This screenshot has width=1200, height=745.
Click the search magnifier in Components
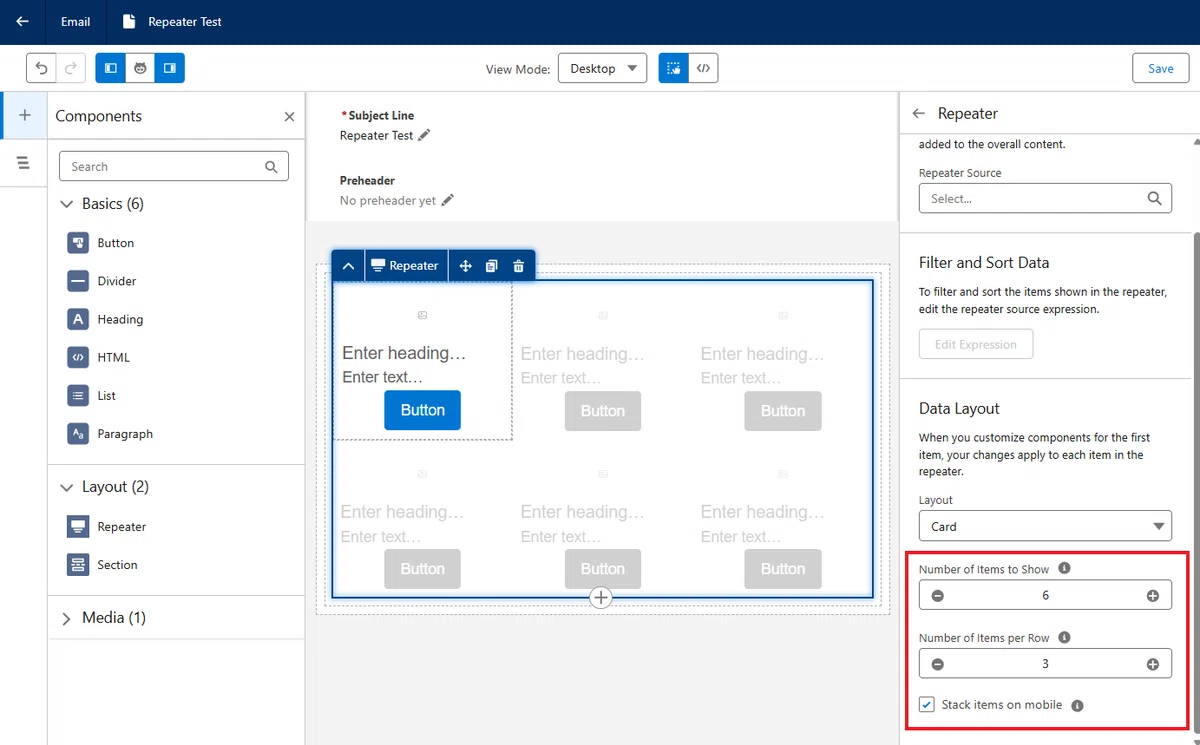click(x=271, y=167)
